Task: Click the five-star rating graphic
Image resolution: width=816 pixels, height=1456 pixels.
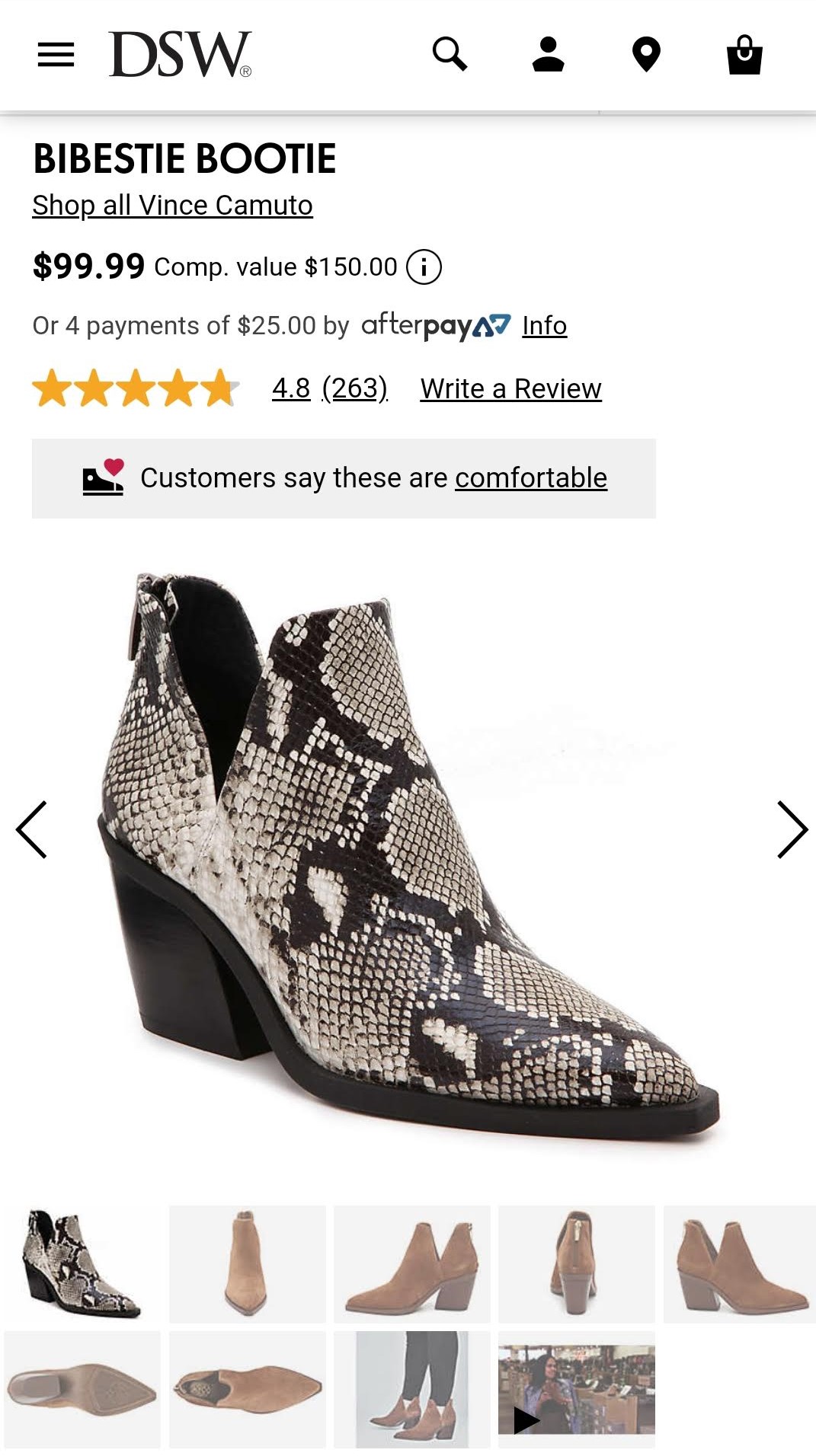Action: [136, 389]
